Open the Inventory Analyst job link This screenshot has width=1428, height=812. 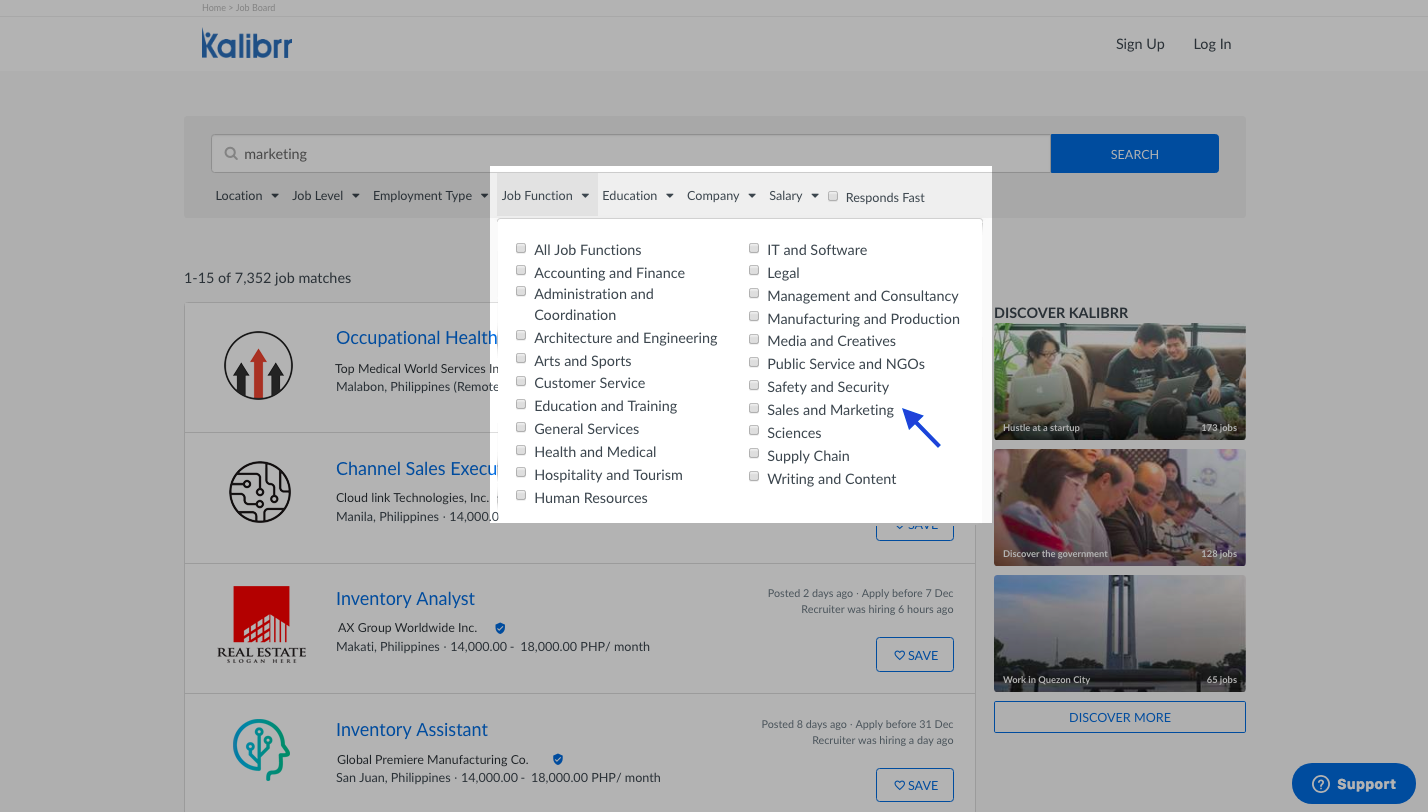click(x=405, y=599)
